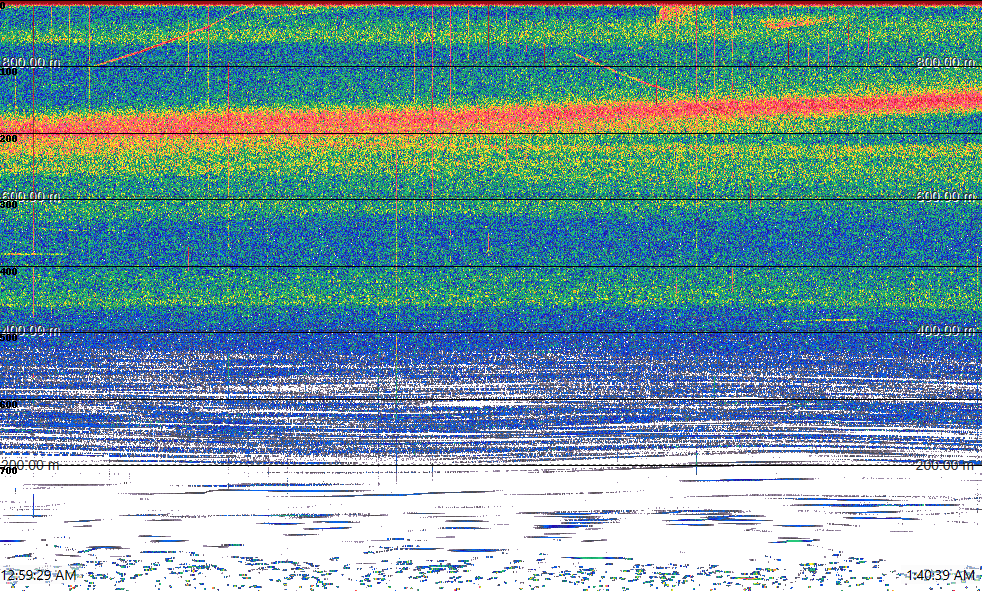Click the small 700 range marker label
982x592 pixels.
point(9,471)
